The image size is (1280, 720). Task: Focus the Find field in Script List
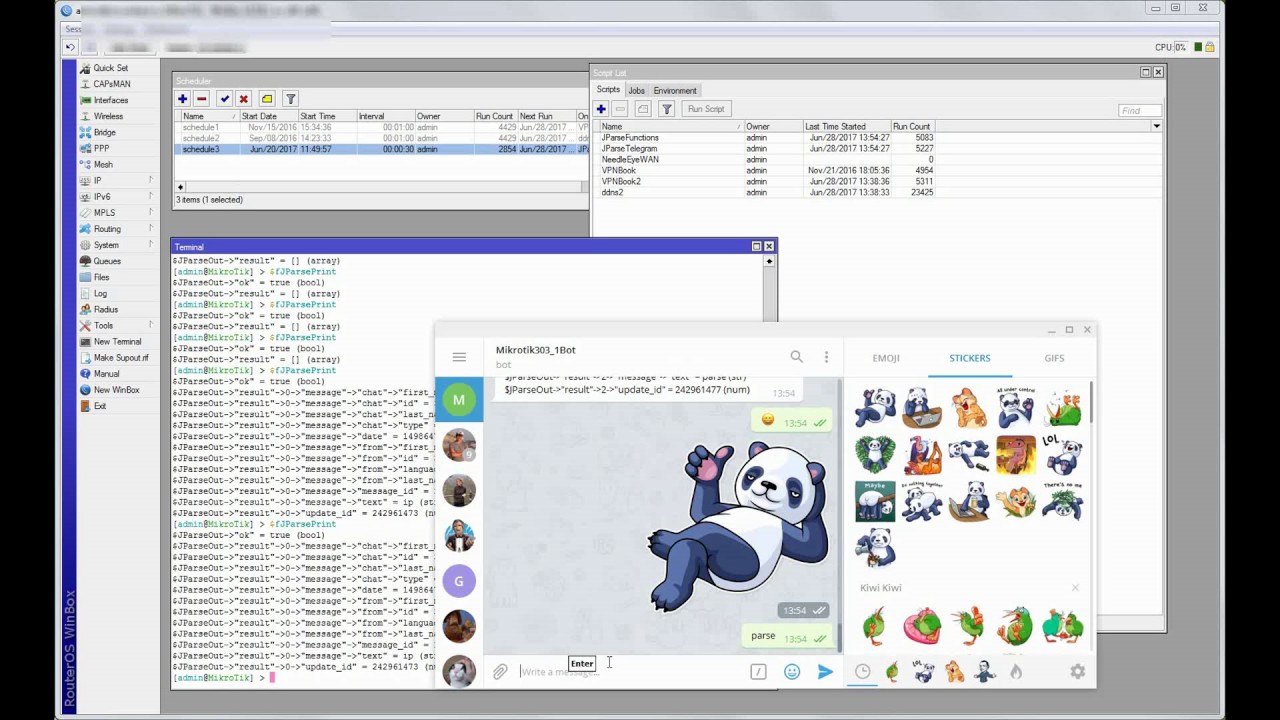(x=1140, y=110)
